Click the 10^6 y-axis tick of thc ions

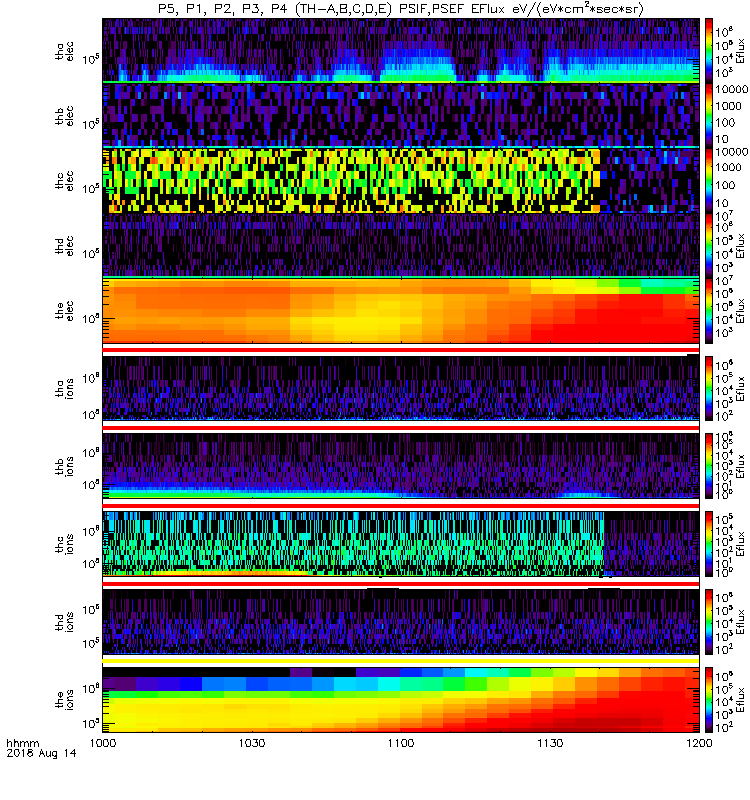[x=91, y=531]
